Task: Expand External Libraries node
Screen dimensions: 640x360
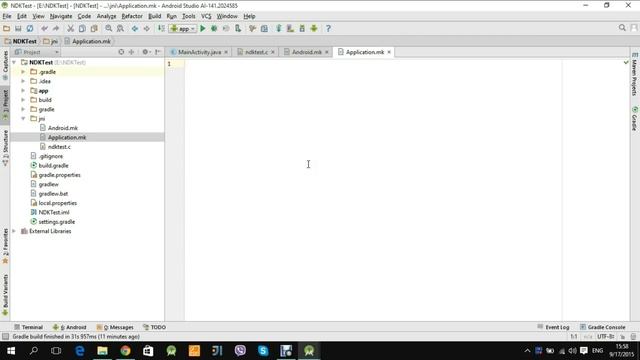Action: (14, 231)
